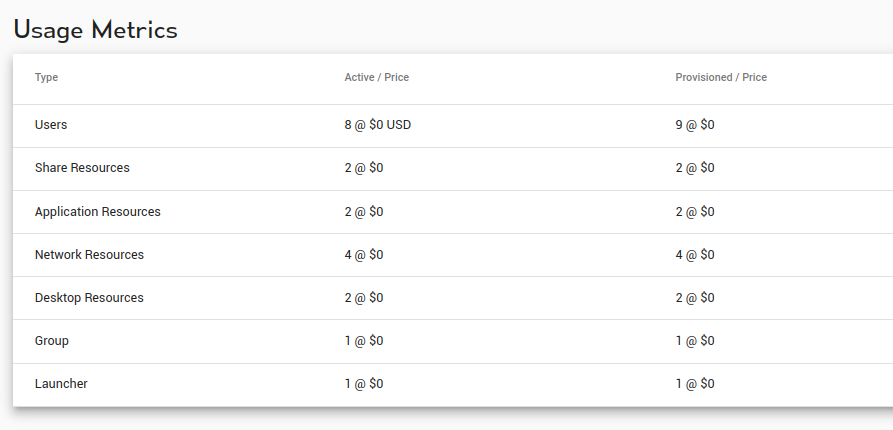The width and height of the screenshot is (893, 430).
Task: Click the Desktop Resources provisioned price value
Action: pos(695,298)
